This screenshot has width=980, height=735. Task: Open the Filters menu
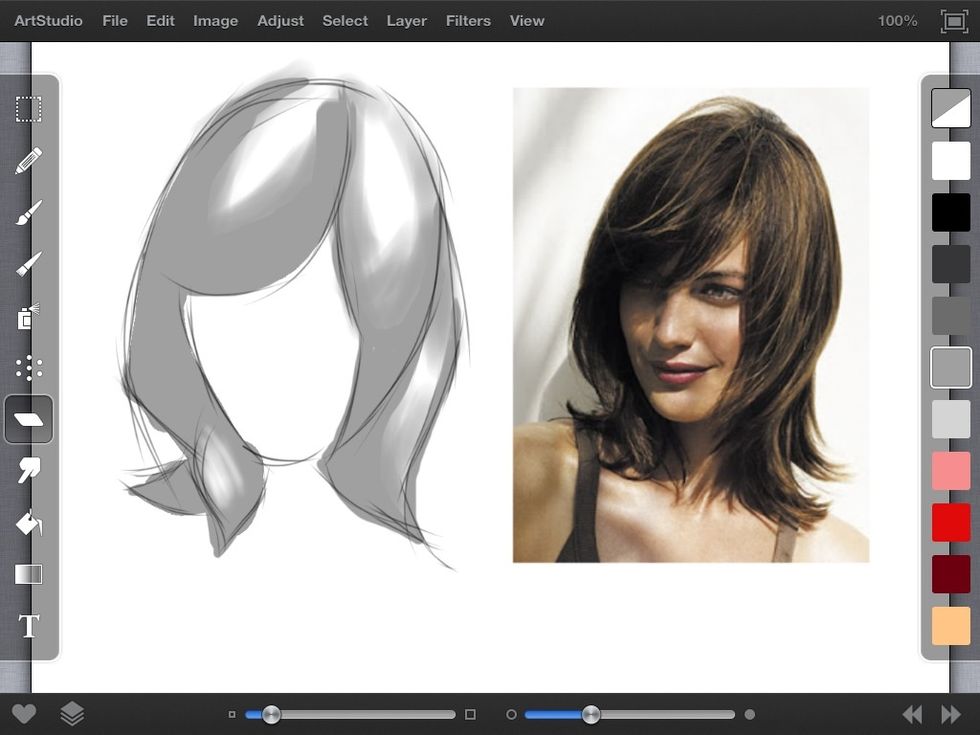[468, 21]
